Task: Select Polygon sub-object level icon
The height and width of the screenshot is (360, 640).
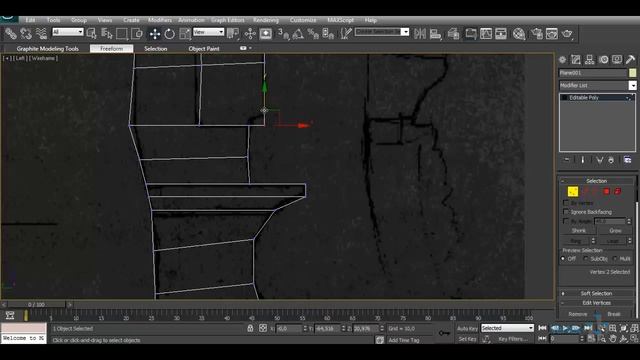Action: tap(607, 191)
